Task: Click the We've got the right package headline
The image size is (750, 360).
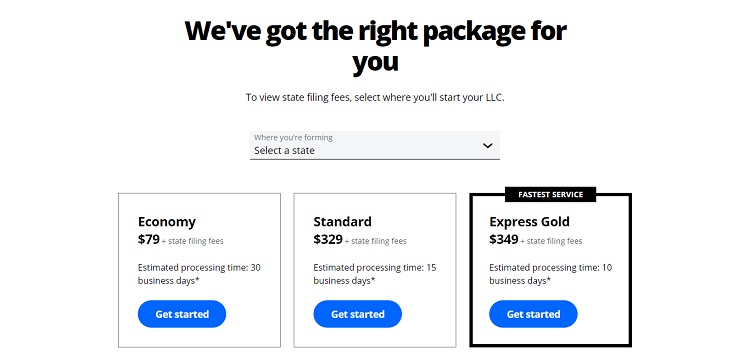Action: 375,46
